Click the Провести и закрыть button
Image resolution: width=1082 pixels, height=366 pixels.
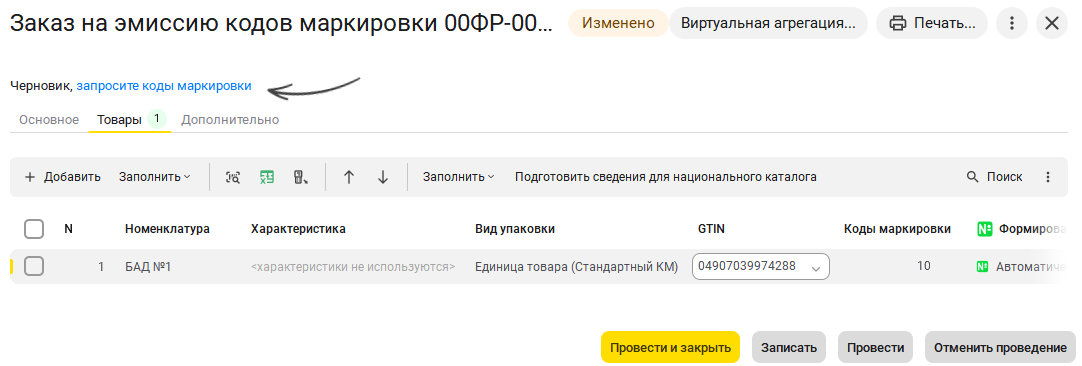coord(670,347)
